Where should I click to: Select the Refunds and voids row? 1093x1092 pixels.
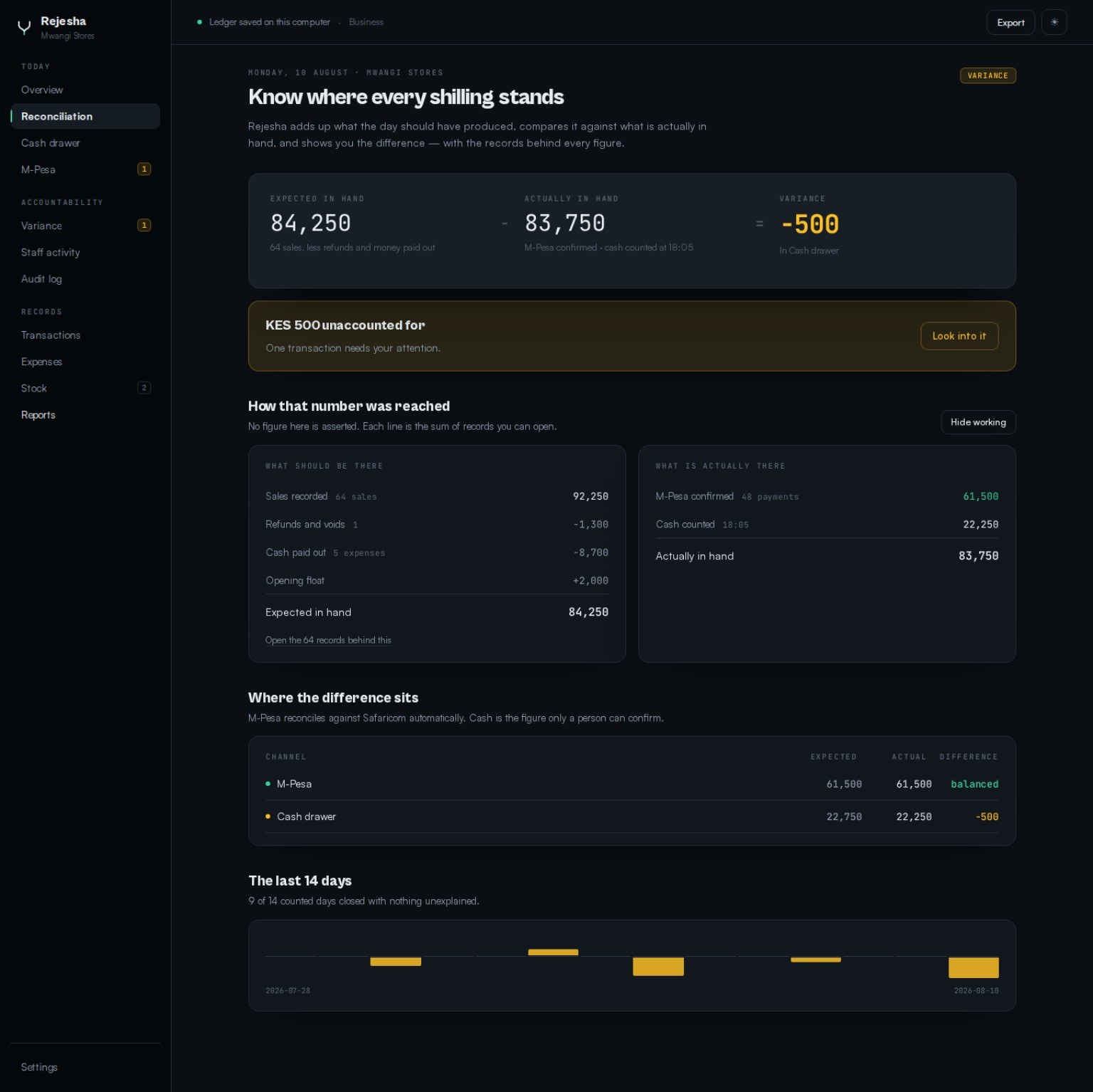pos(437,525)
